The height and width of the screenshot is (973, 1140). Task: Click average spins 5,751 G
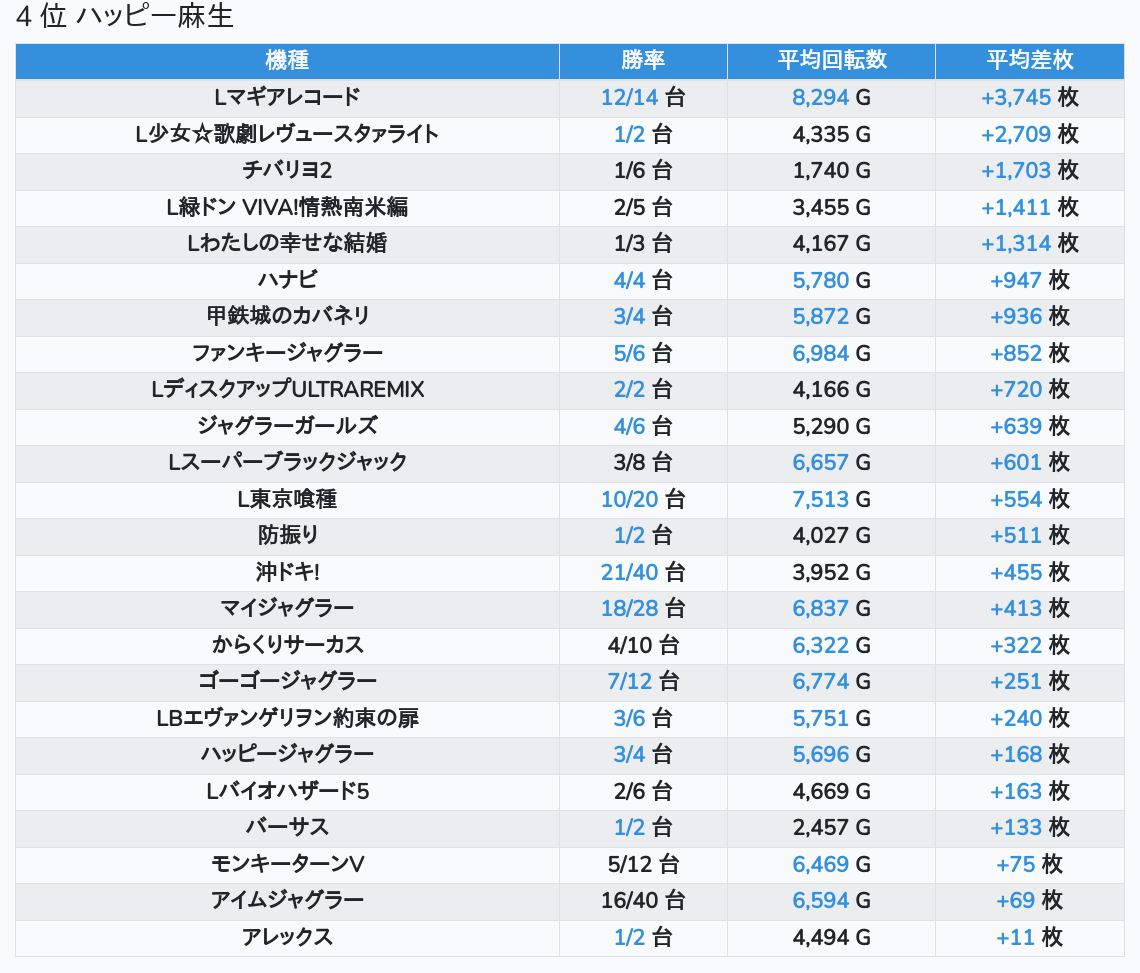pyautogui.click(x=831, y=718)
